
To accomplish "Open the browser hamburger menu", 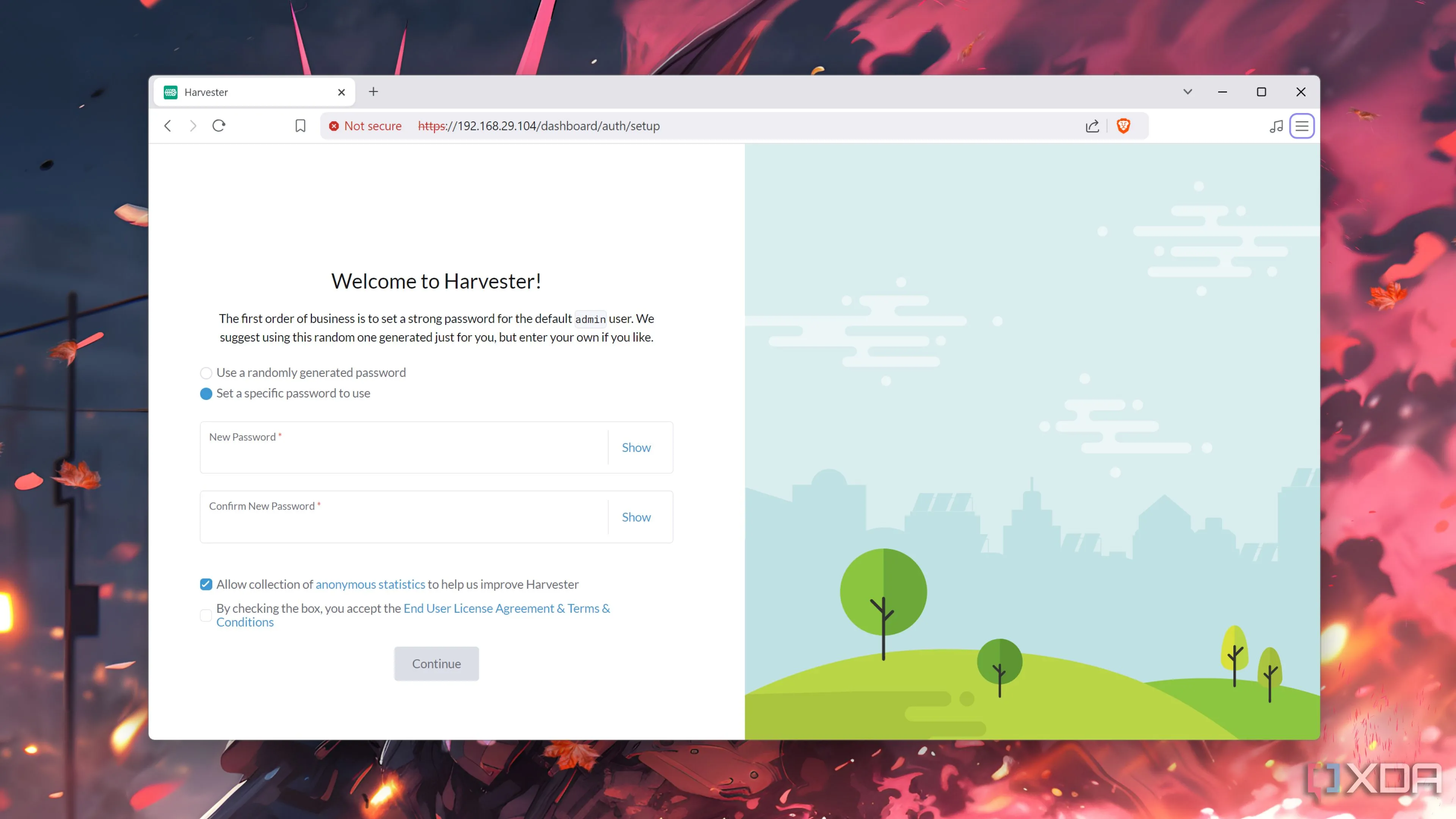I will point(1301,126).
